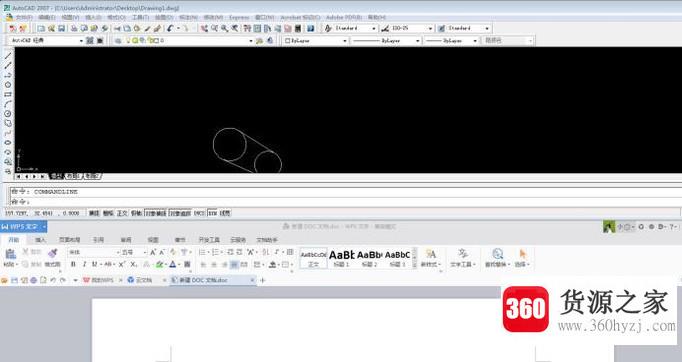Toggle 线宽 lineweight display in status bar
The height and width of the screenshot is (362, 682).
[x=225, y=213]
